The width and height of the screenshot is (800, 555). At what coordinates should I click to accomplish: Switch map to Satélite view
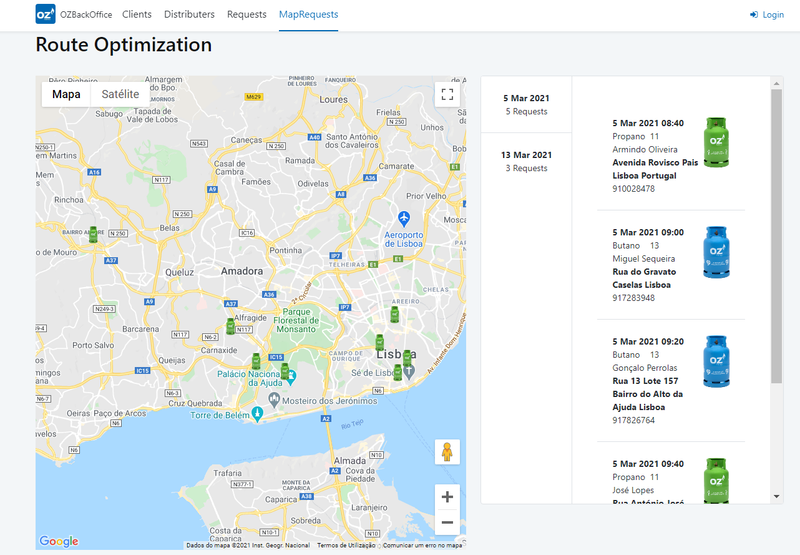[x=120, y=94]
